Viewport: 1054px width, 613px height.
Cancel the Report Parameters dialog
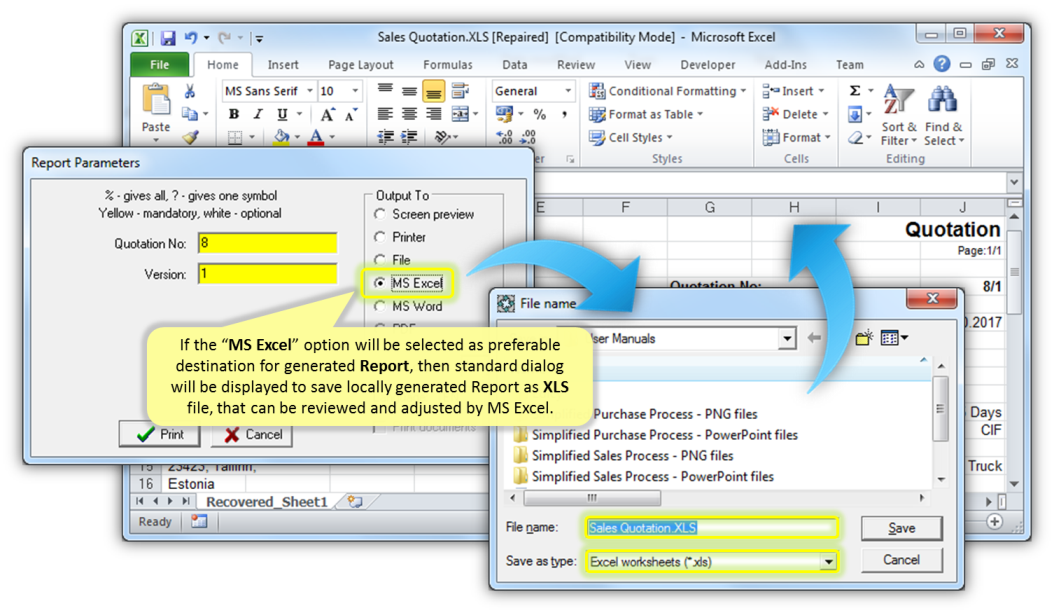(252, 434)
